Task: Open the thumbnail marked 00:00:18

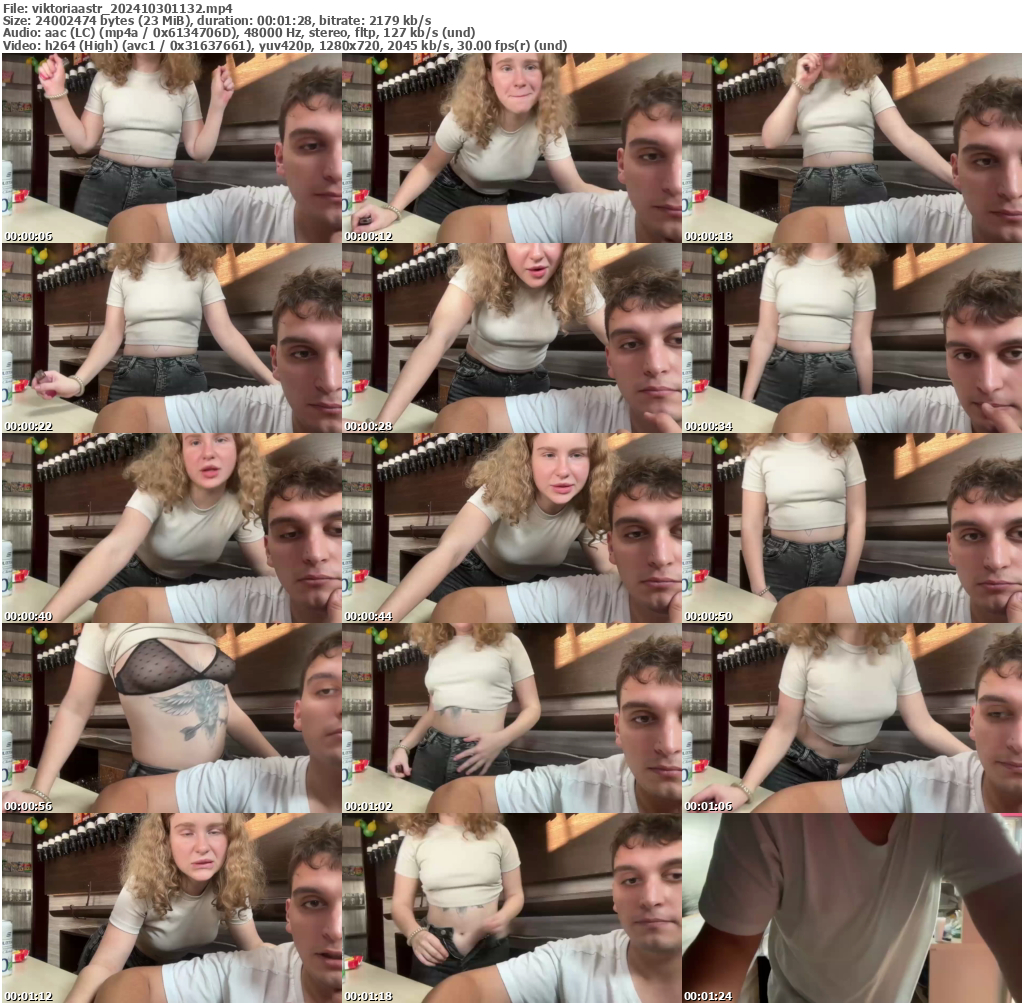Action: point(852,148)
